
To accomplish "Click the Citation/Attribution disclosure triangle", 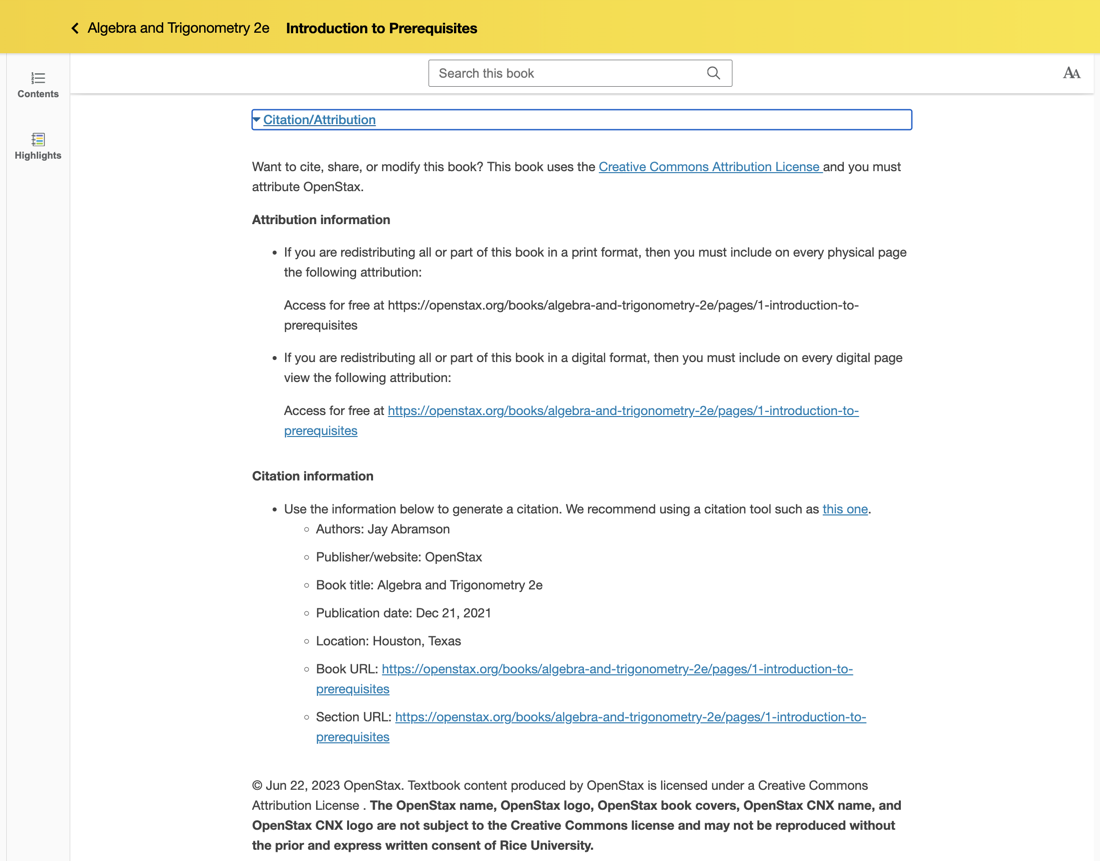I will click(x=258, y=119).
